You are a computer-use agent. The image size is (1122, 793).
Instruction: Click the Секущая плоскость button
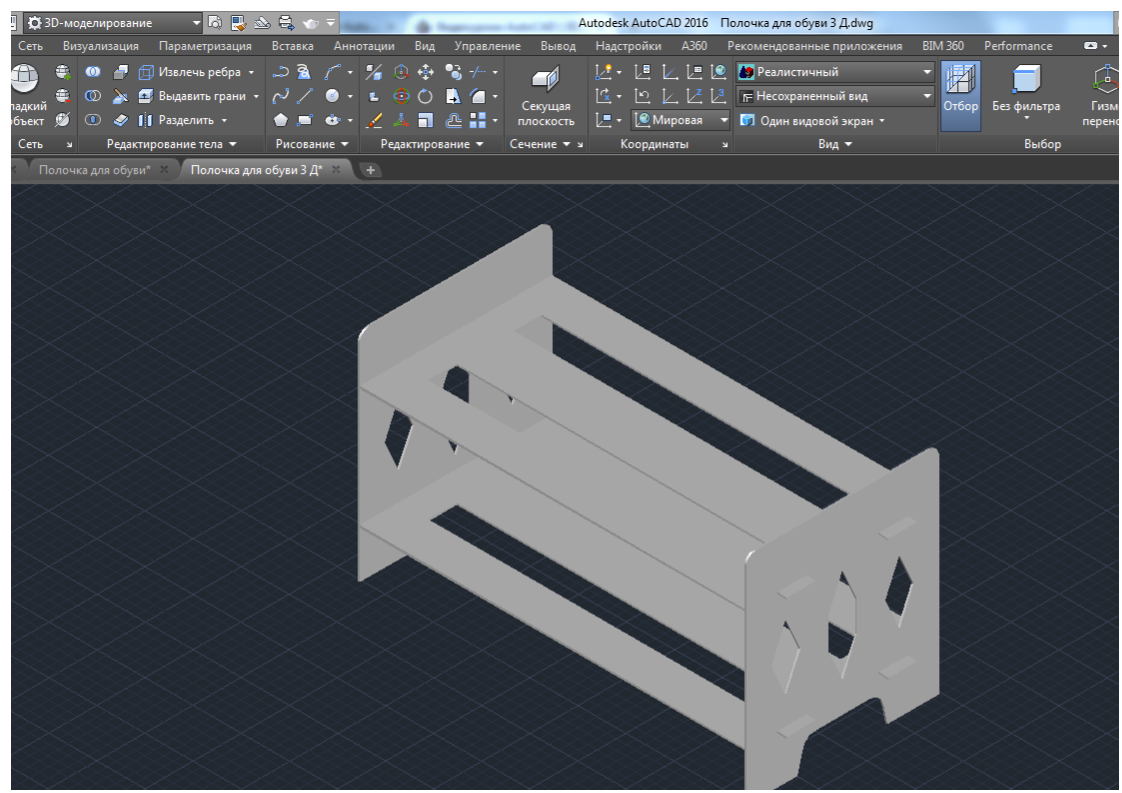click(x=546, y=96)
